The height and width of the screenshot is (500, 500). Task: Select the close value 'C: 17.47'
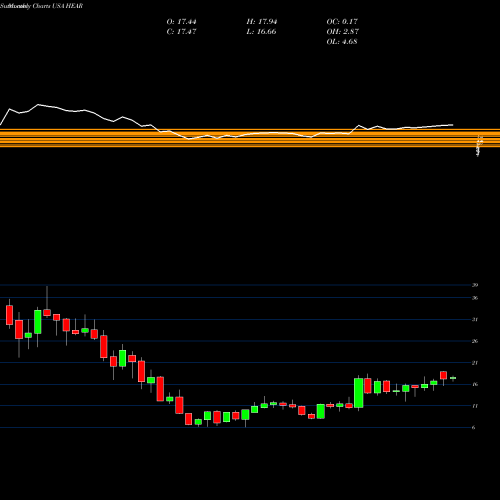click(181, 32)
